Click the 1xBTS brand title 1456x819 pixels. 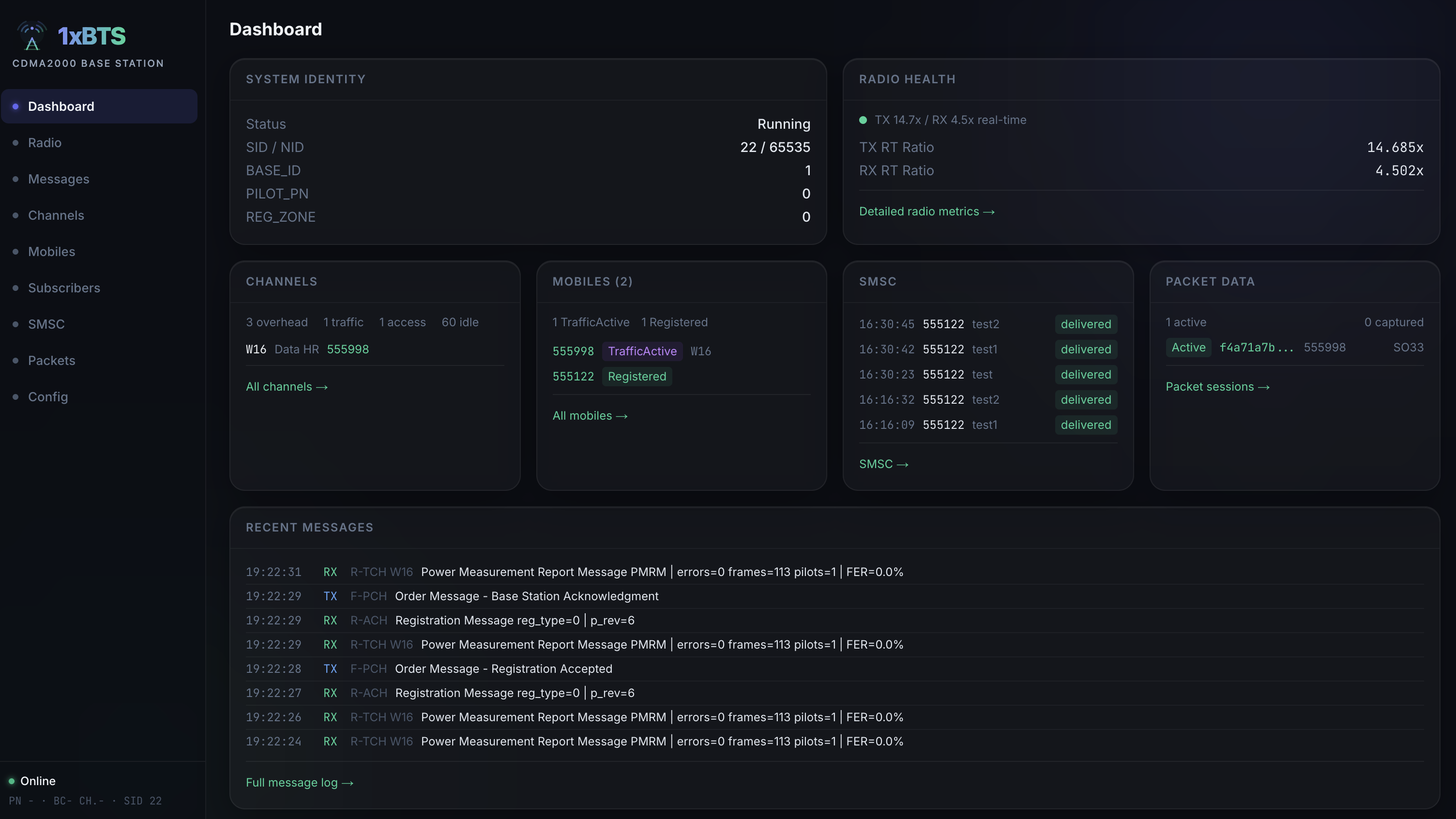click(x=91, y=36)
